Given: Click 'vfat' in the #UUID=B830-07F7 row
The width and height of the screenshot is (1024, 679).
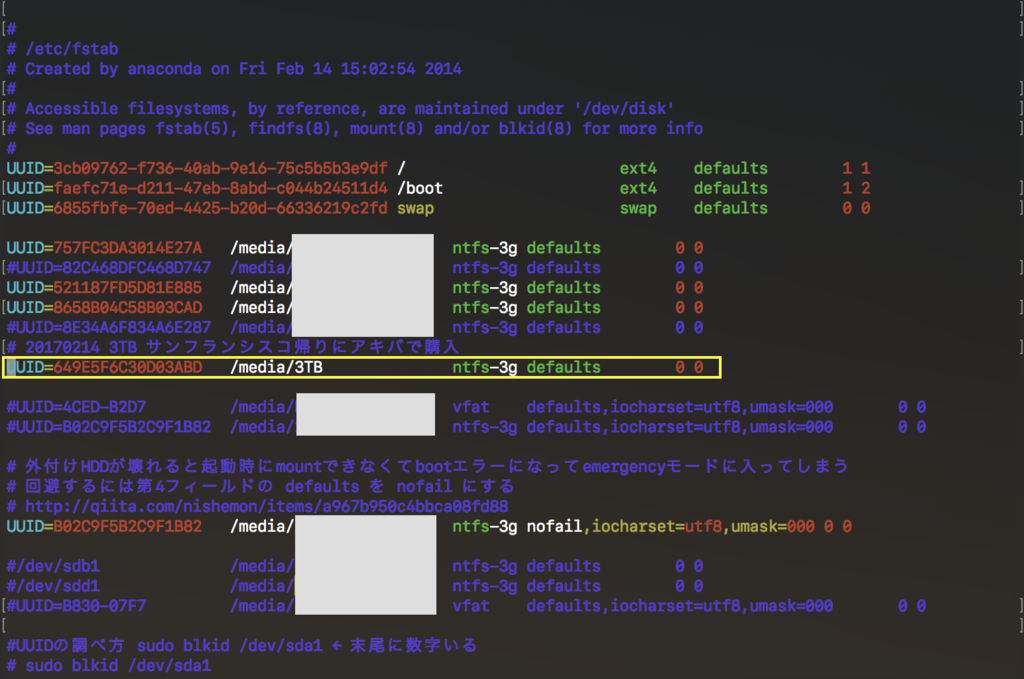Looking at the screenshot, I should [x=470, y=606].
